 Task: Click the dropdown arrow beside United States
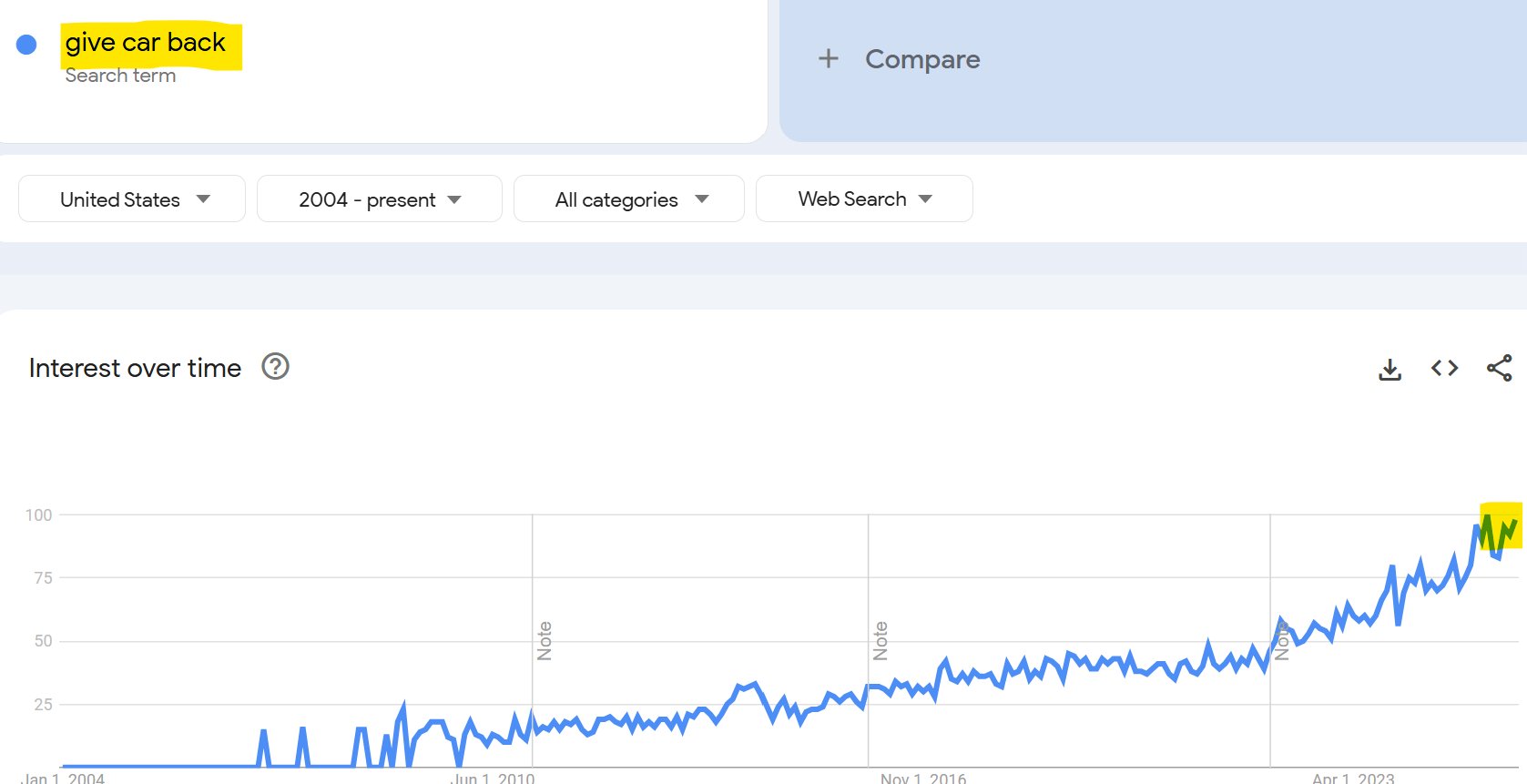point(203,199)
